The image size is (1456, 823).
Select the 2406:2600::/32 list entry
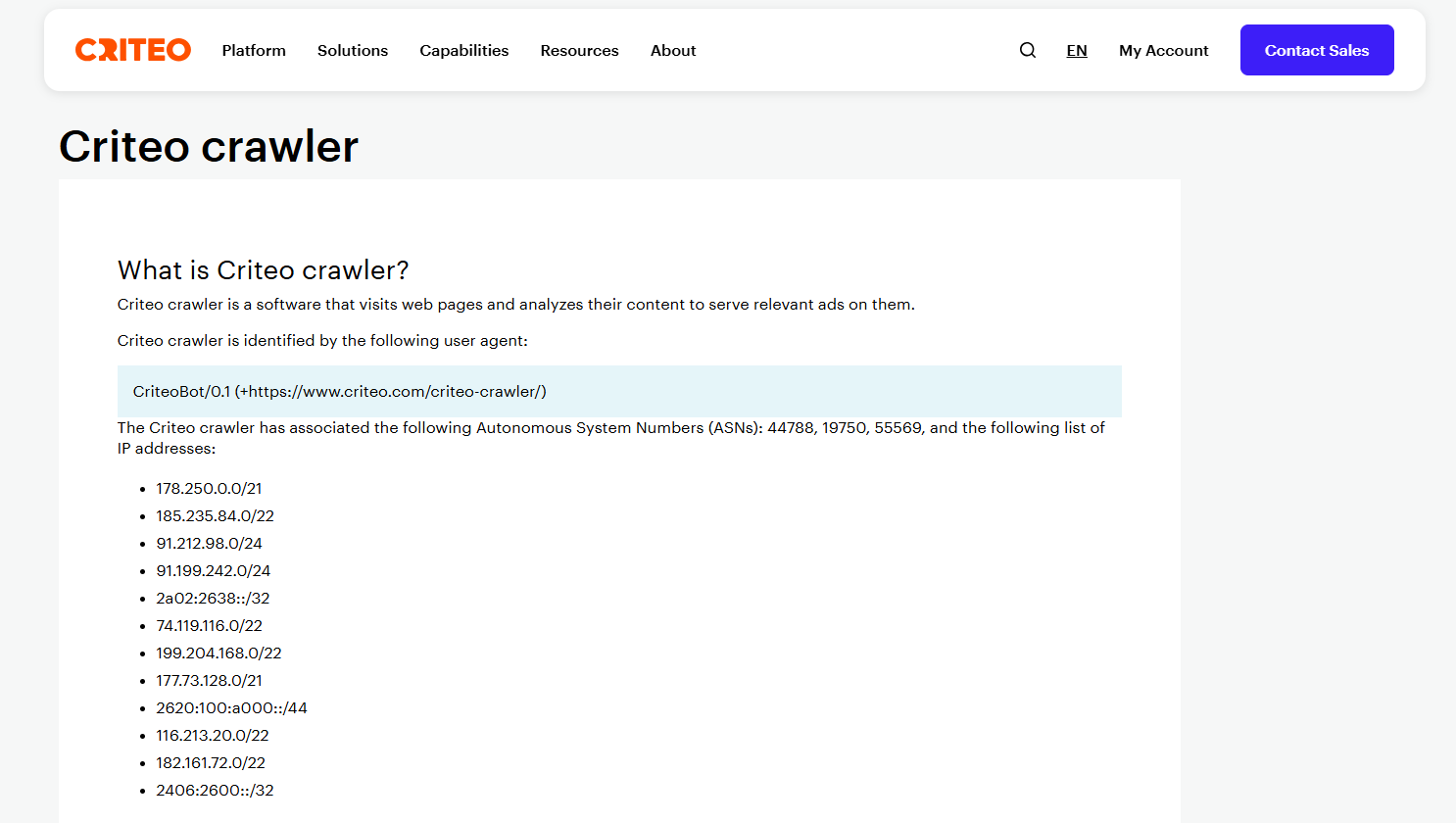[215, 790]
